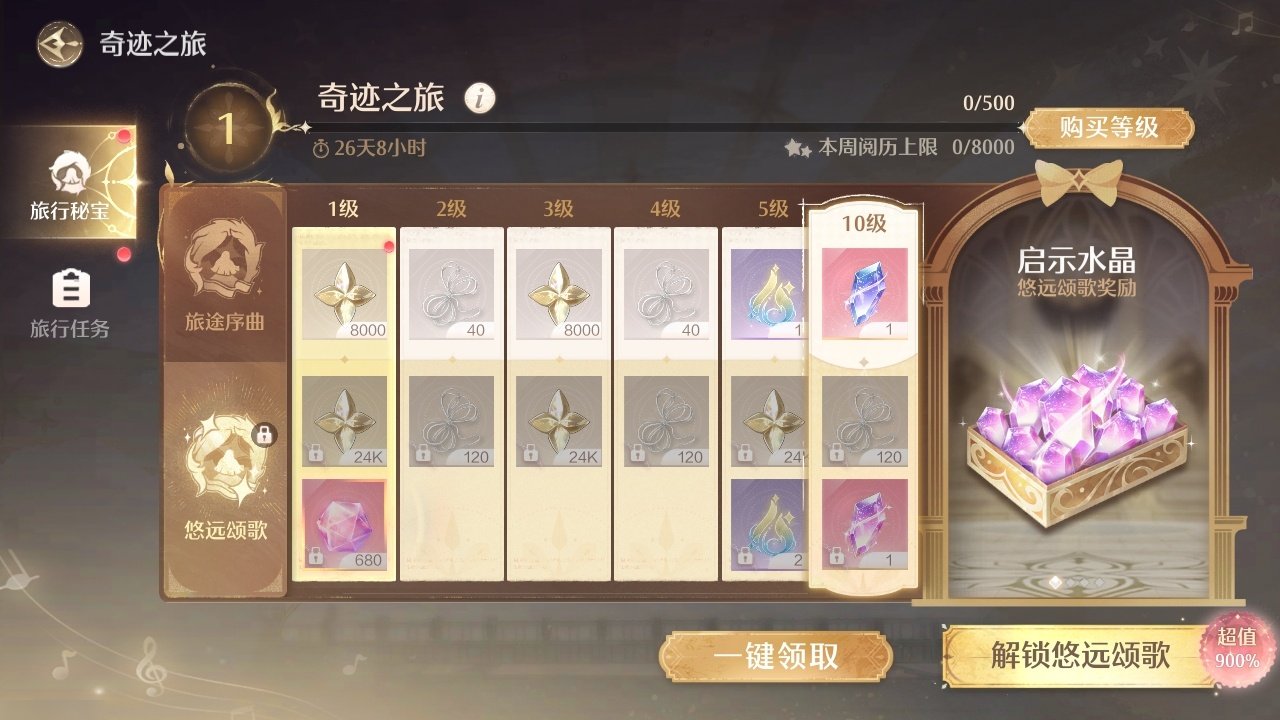Viewport: 1280px width, 720px height.
Task: Open the info icon next to 奇迹之旅 title
Action: pyautogui.click(x=481, y=98)
